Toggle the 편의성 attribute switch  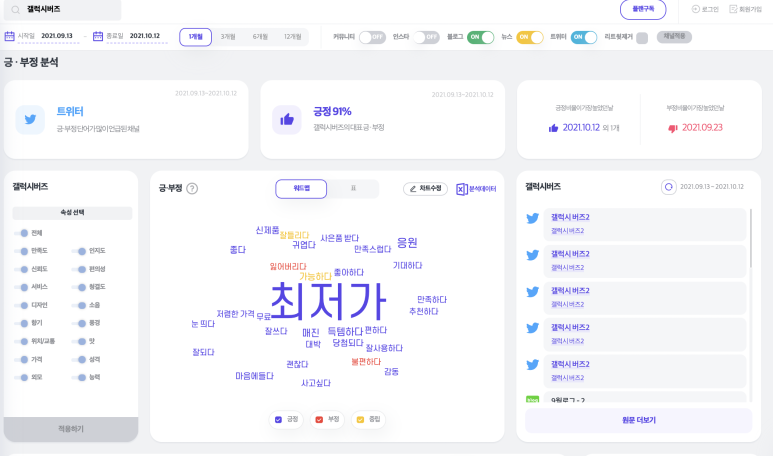pos(79,269)
